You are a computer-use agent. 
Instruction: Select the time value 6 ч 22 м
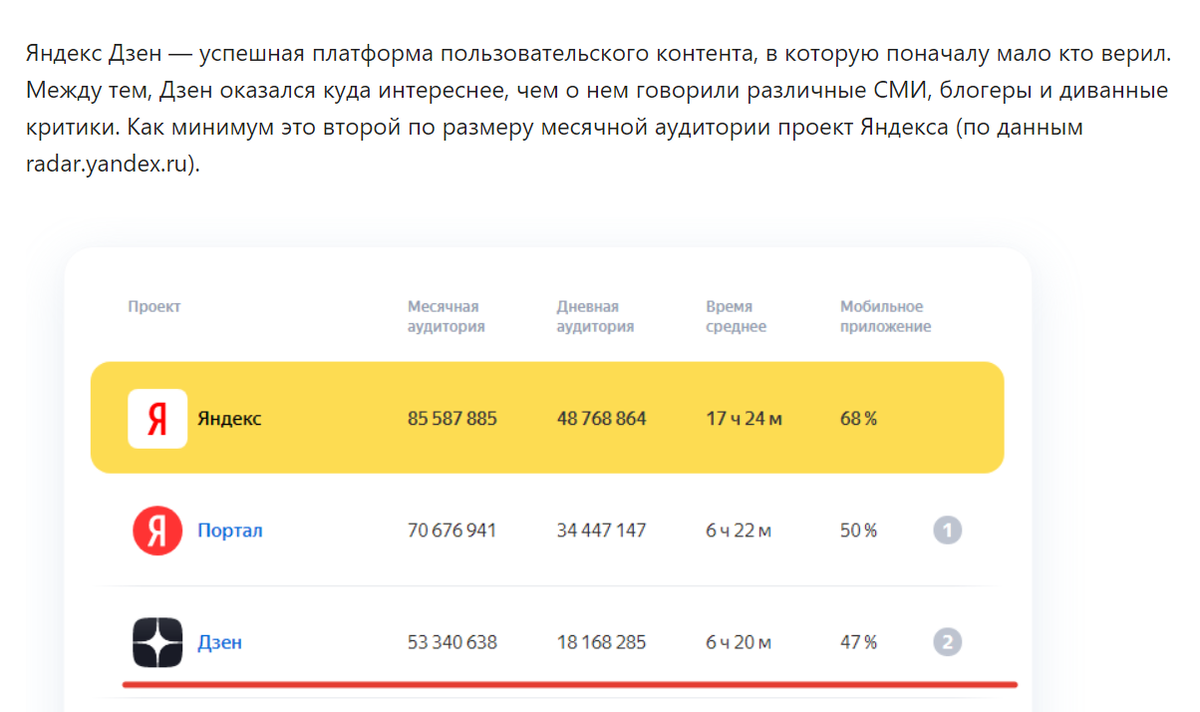[738, 530]
